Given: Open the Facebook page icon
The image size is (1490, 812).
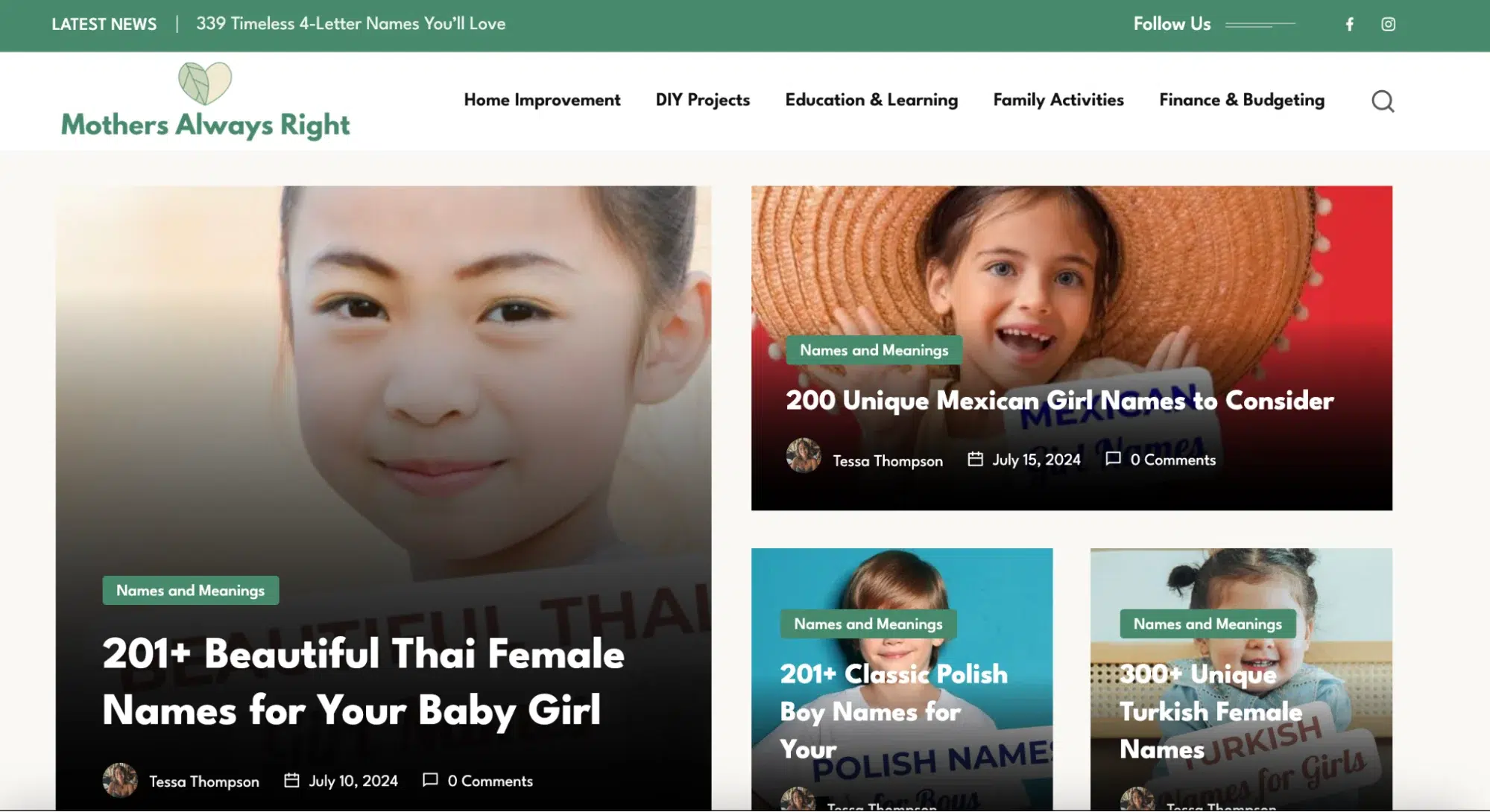Looking at the screenshot, I should 1349,25.
